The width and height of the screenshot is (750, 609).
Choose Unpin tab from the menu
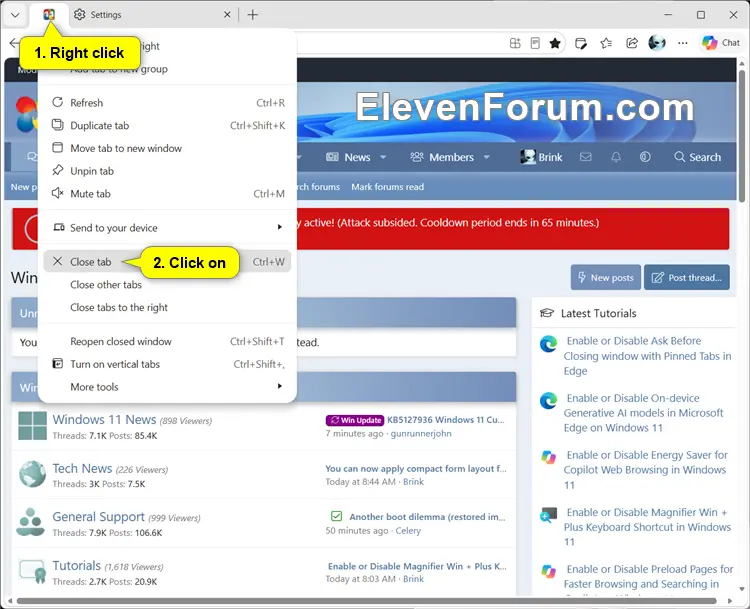click(x=167, y=171)
